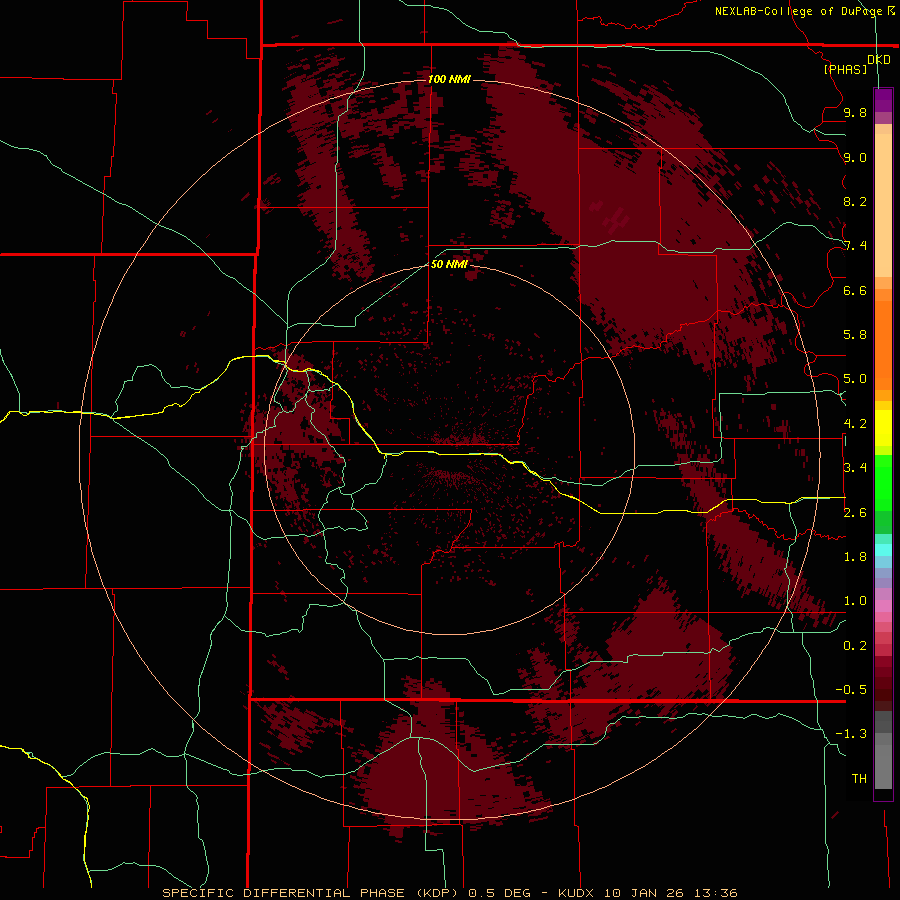
Task: Click the 2.6 scale value
Action: (x=855, y=513)
